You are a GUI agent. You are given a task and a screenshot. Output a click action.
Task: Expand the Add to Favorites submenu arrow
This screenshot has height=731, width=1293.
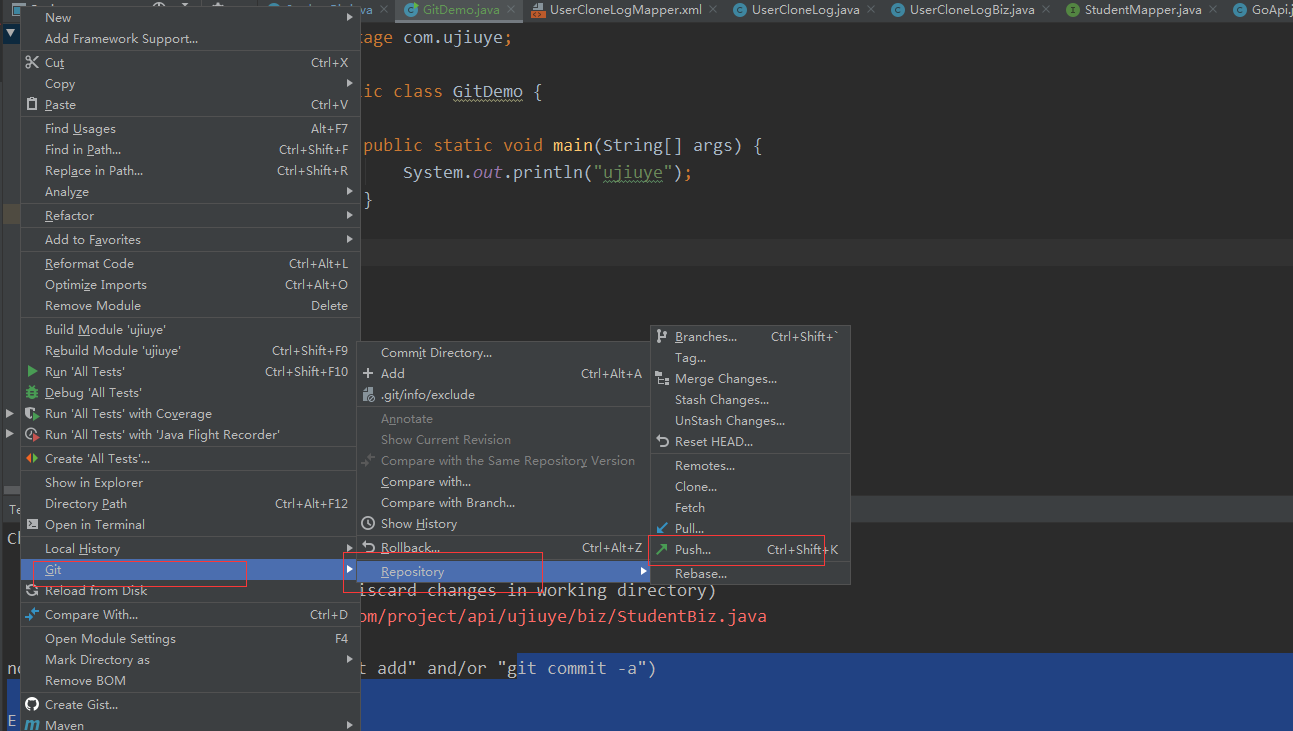click(349, 239)
